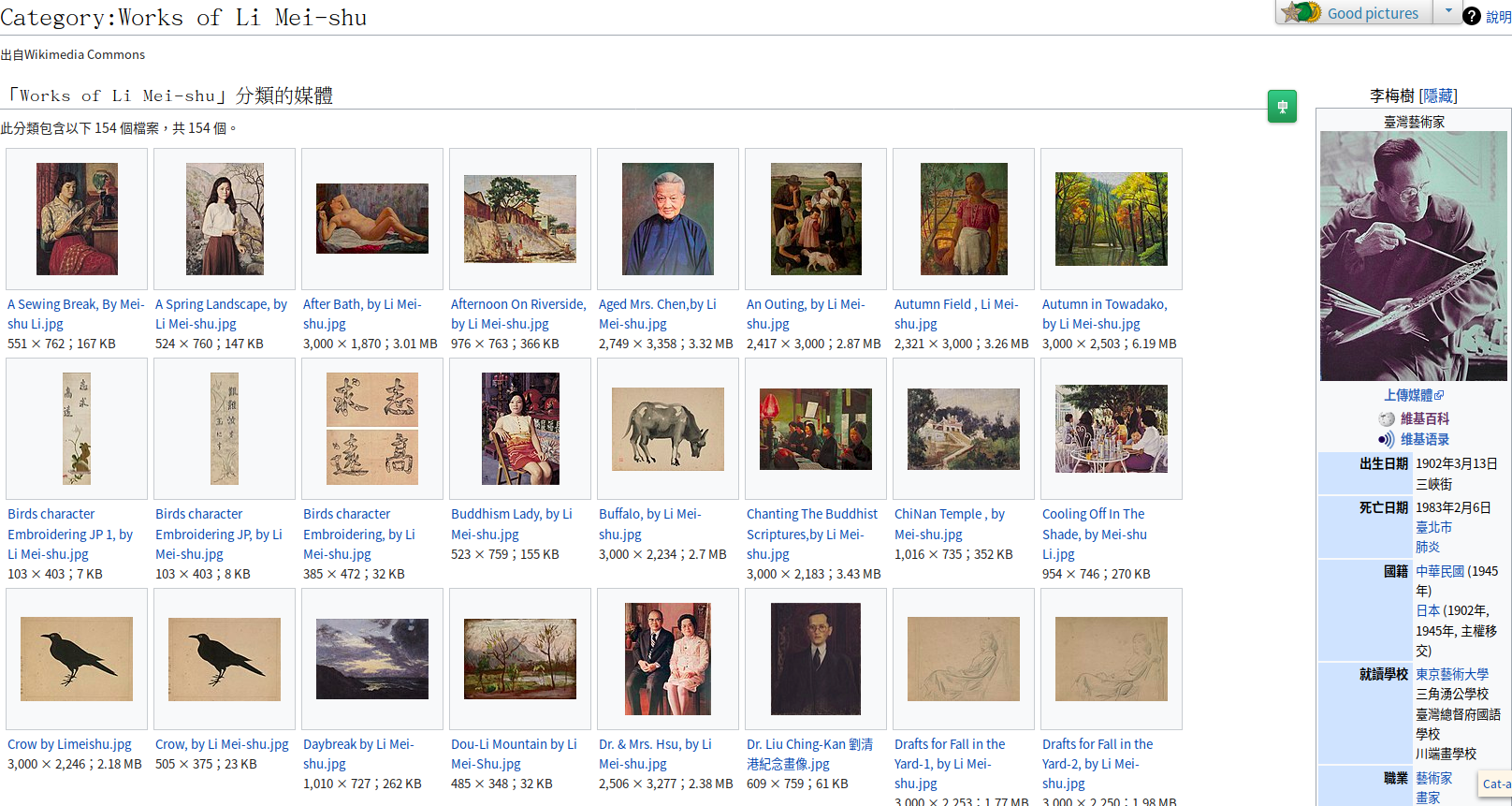The image size is (1512, 806).
Task: Open the 維基语录 link
Action: [1425, 439]
